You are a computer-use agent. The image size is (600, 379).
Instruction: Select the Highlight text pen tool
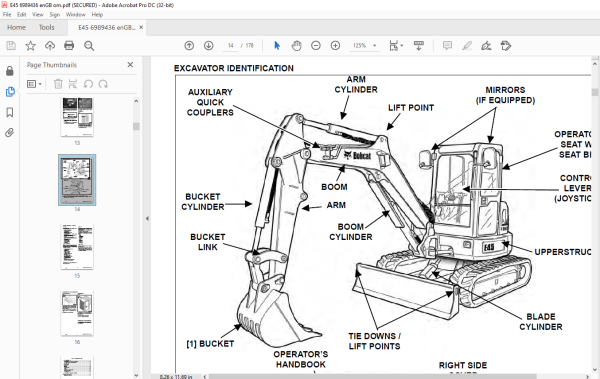(x=467, y=46)
